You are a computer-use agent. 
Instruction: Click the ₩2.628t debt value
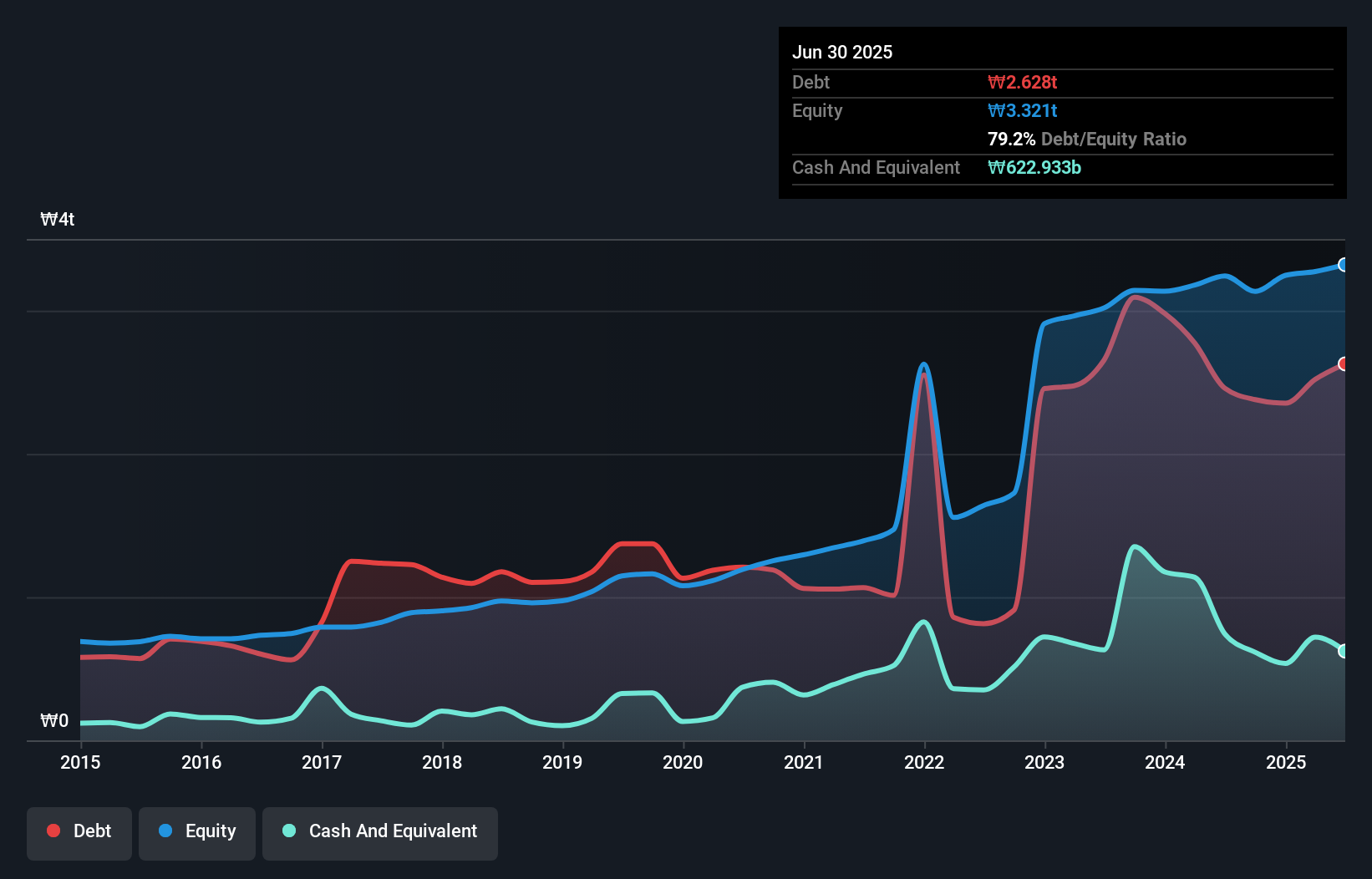click(1023, 82)
